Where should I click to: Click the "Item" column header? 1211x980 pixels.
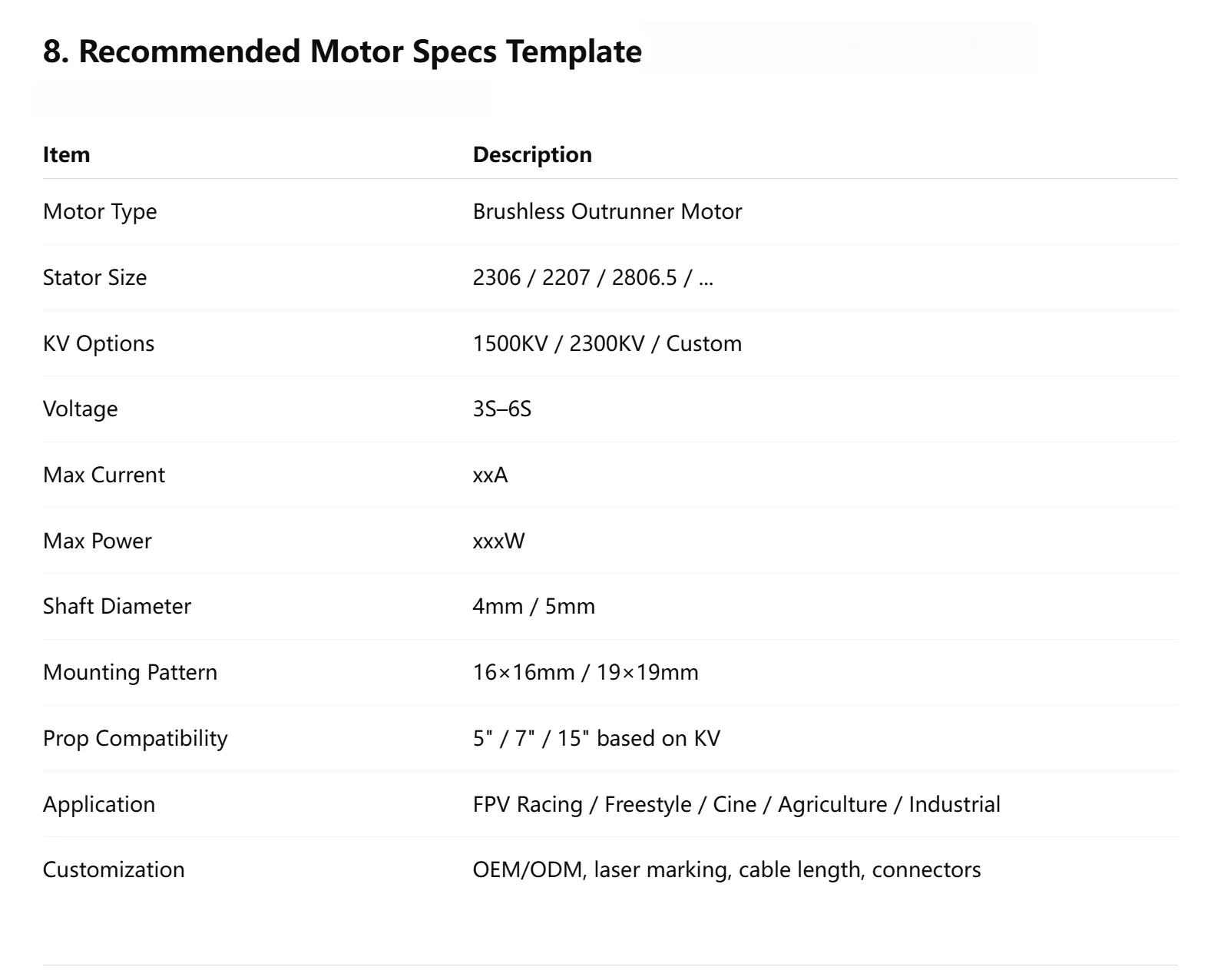point(66,154)
